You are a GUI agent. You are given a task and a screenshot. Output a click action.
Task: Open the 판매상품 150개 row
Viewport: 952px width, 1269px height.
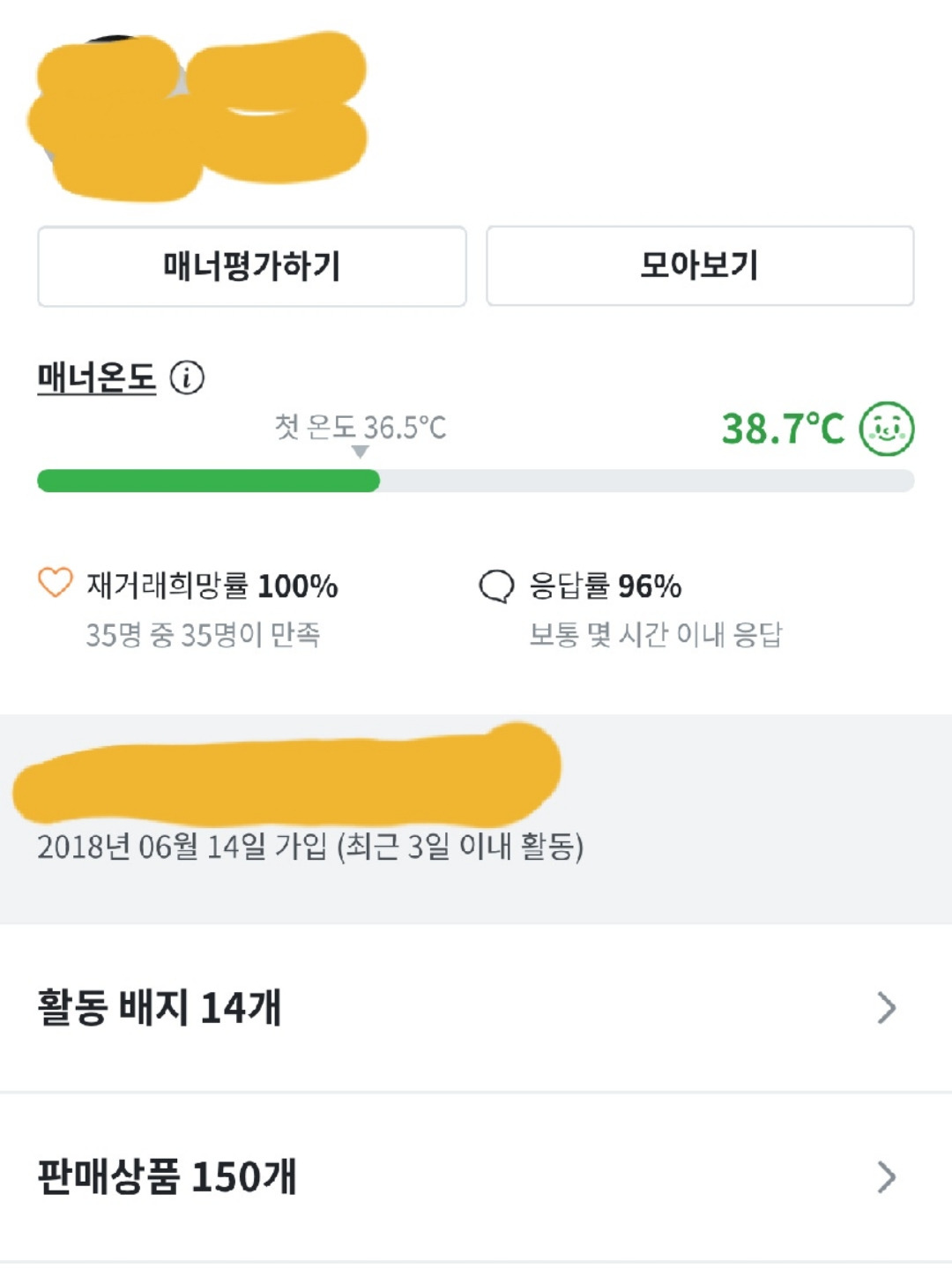point(476,1177)
